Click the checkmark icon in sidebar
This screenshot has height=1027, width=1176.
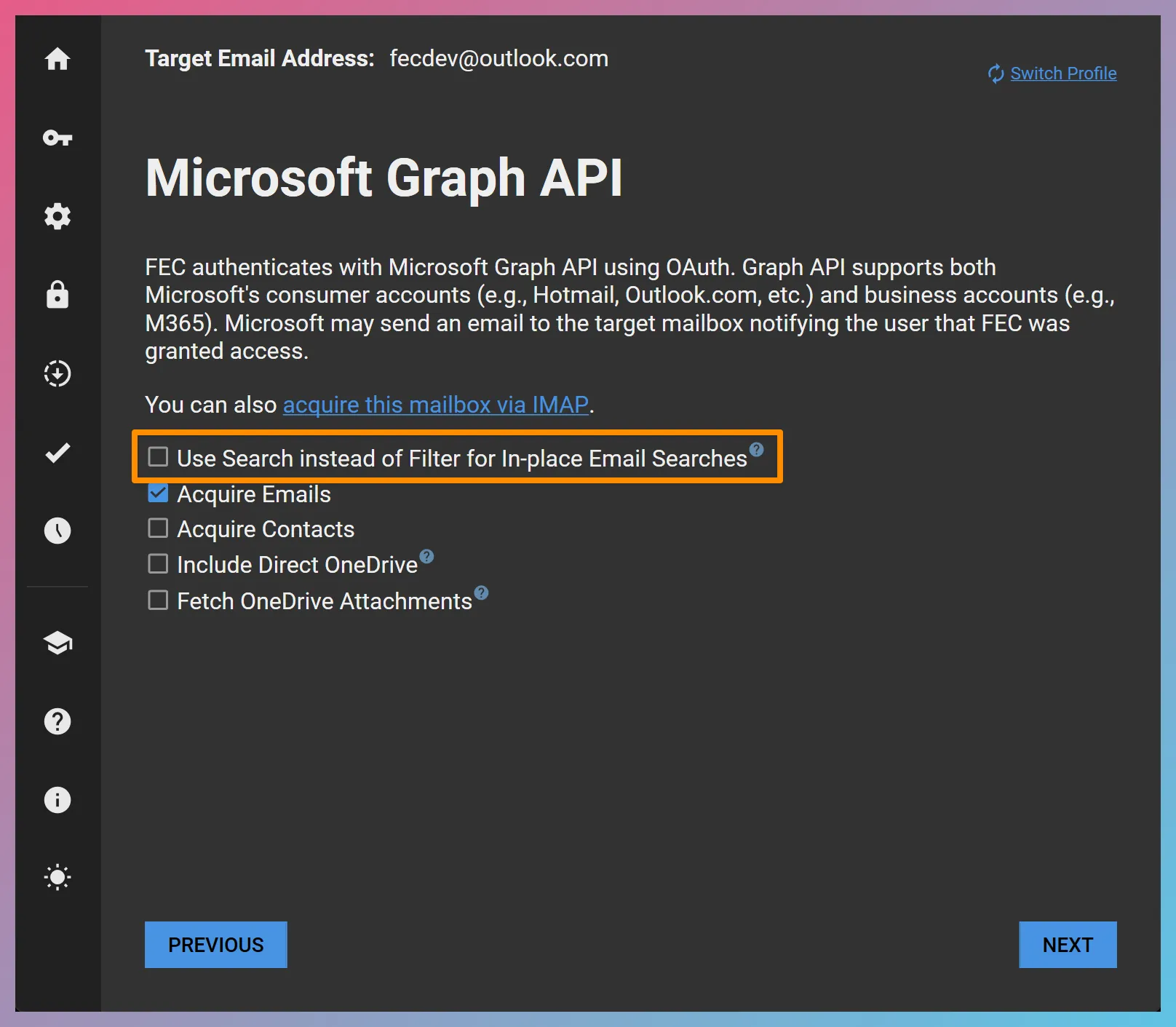(x=57, y=453)
